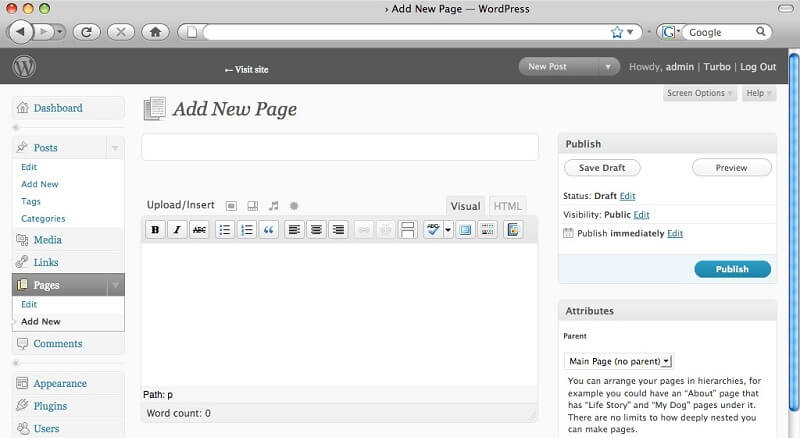The image size is (800, 438).
Task: Insert an unordered bullet list
Action: pos(224,230)
